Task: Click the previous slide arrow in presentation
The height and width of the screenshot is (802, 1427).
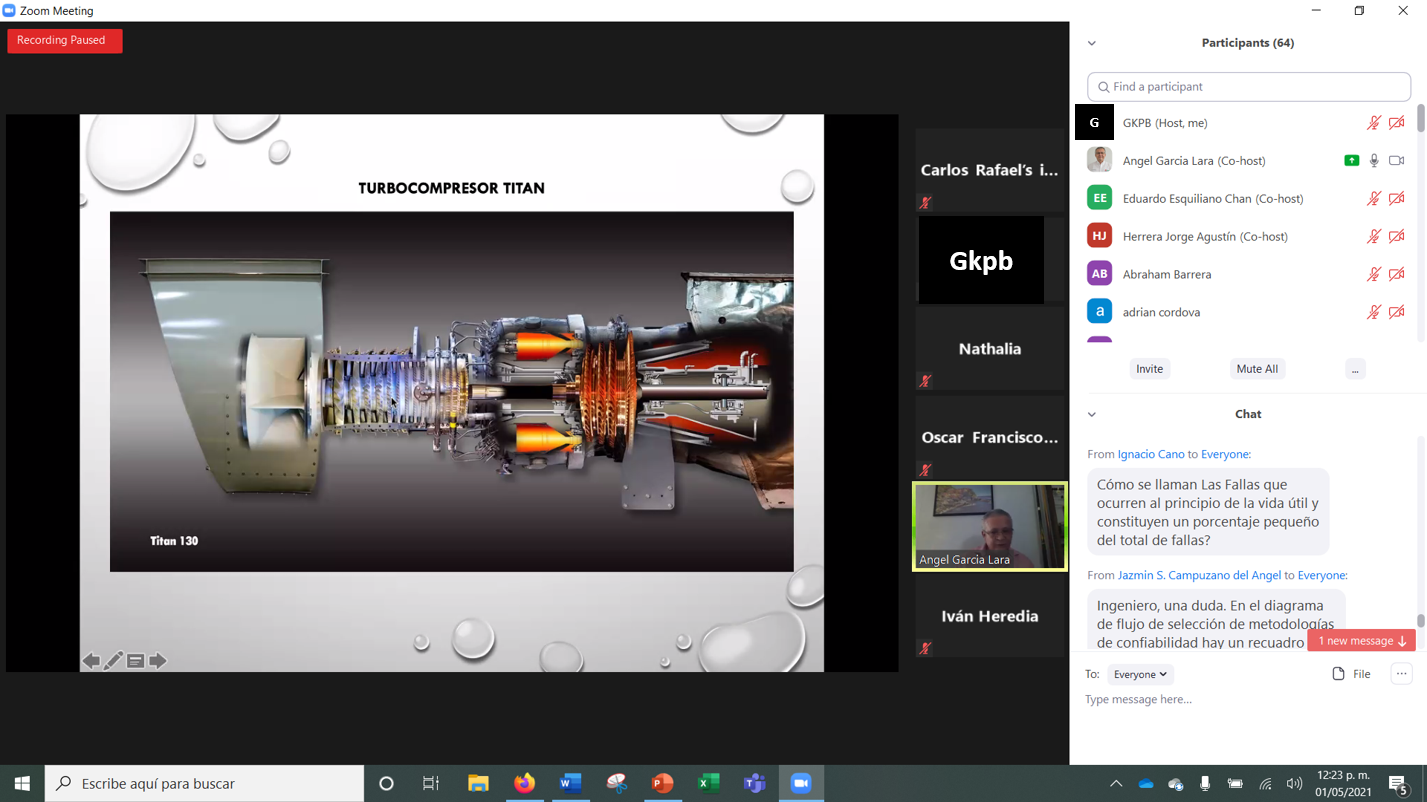Action: click(91, 661)
